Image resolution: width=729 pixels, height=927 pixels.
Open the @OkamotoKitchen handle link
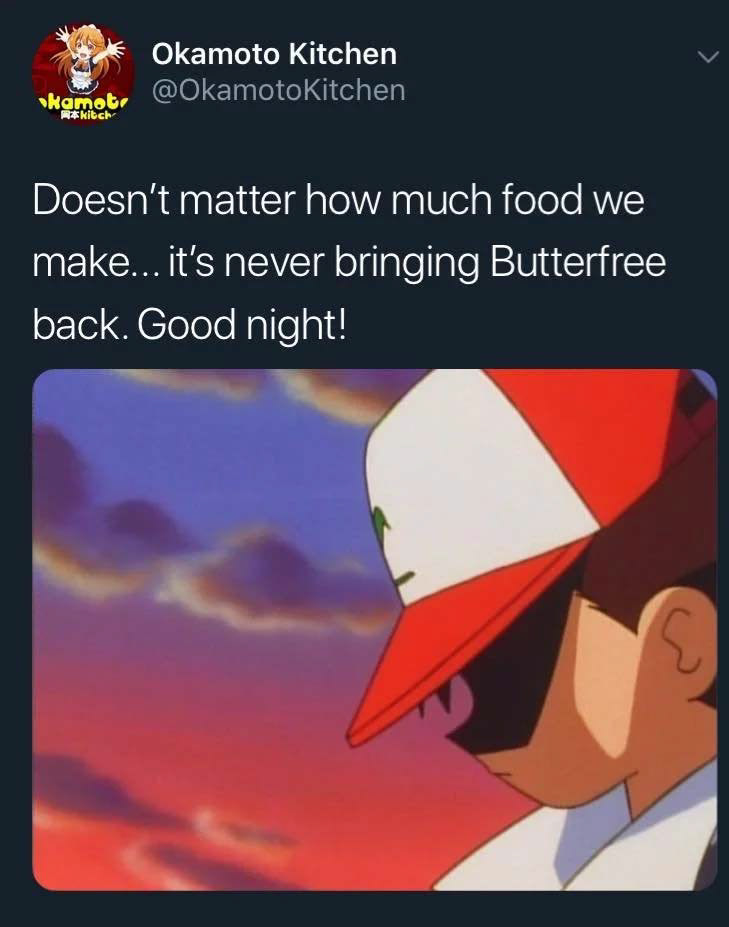278,90
